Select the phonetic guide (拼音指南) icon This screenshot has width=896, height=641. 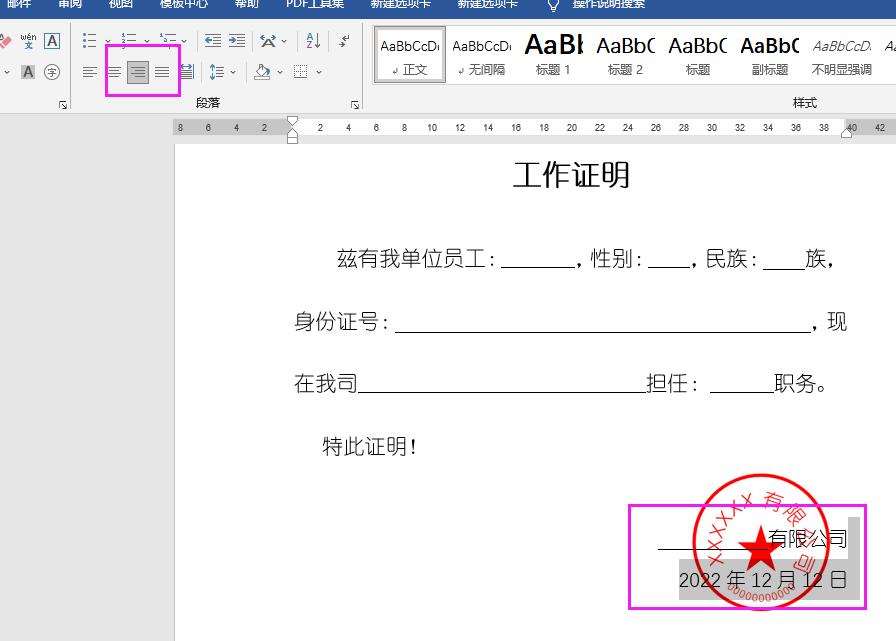(28, 42)
